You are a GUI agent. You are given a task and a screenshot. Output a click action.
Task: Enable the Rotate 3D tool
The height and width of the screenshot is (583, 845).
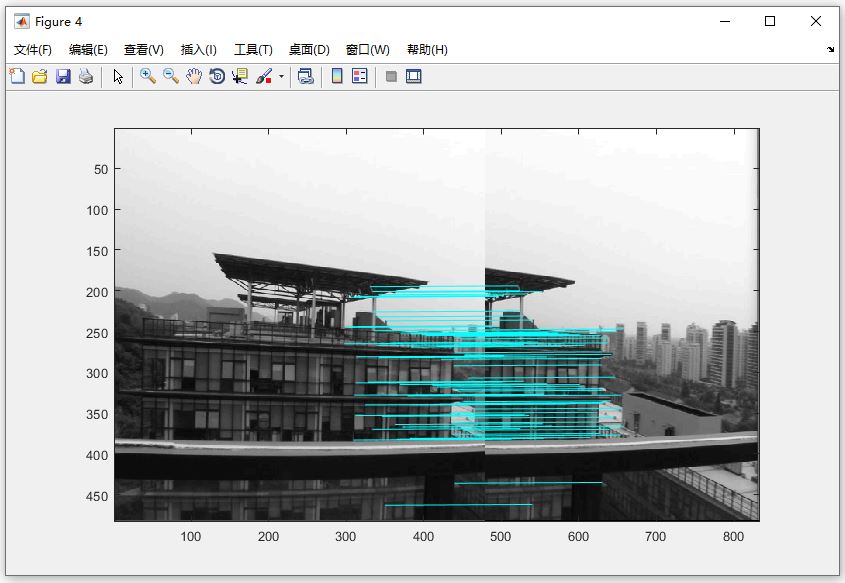tap(217, 77)
